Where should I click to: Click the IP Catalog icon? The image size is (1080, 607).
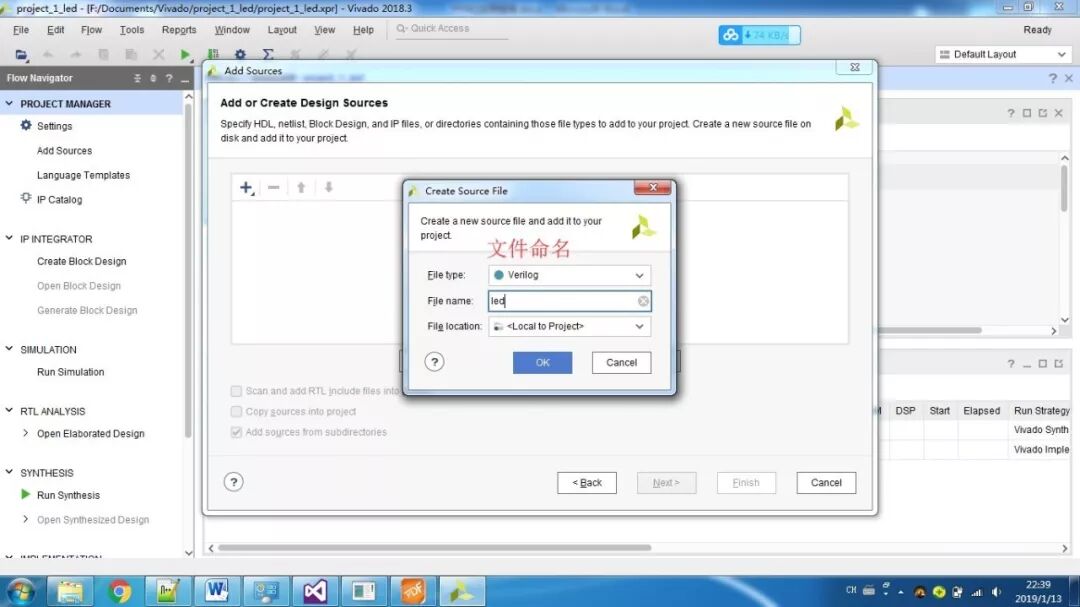click(x=26, y=198)
